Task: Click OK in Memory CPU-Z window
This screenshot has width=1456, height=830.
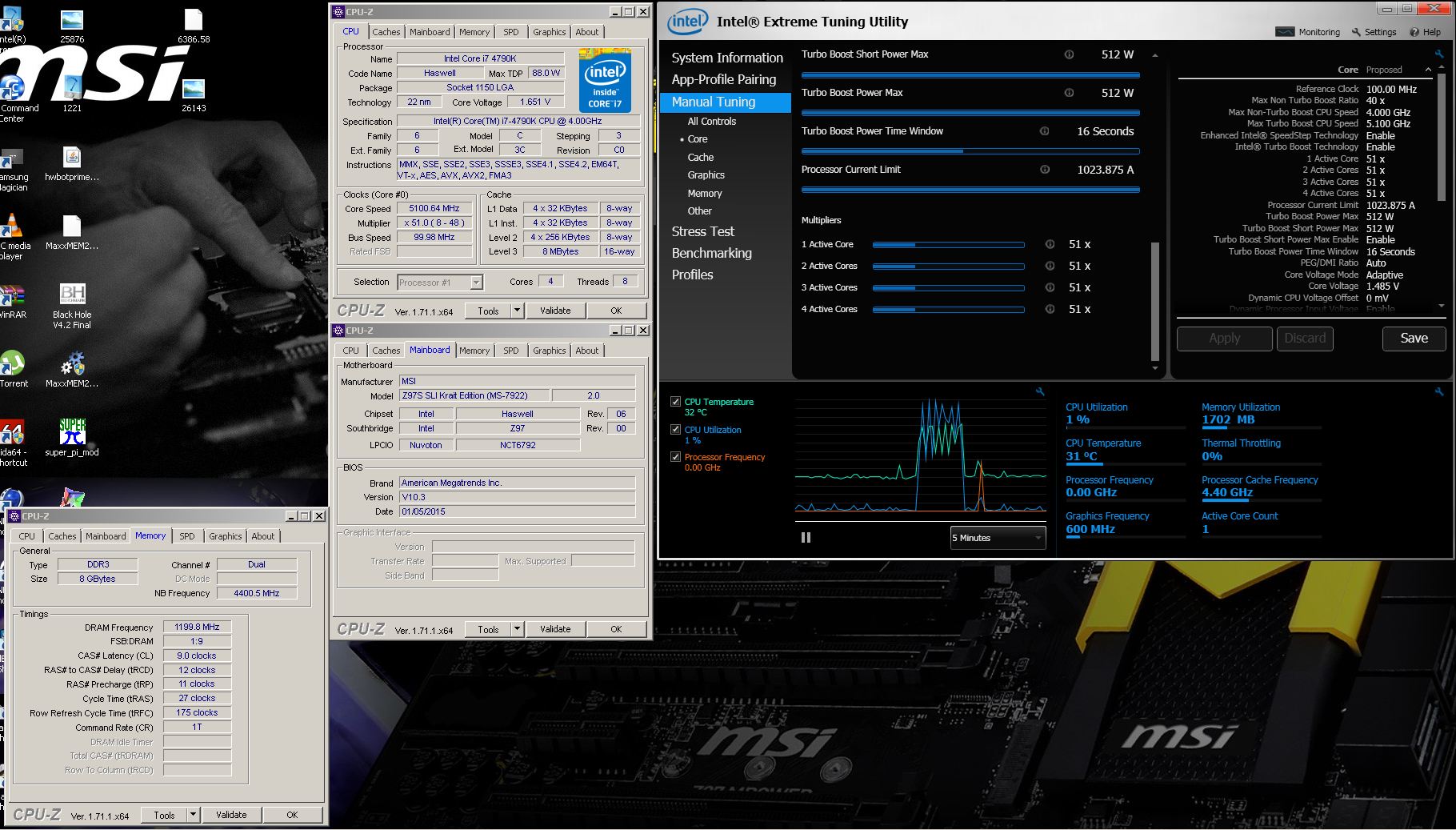Action: pyautogui.click(x=292, y=815)
